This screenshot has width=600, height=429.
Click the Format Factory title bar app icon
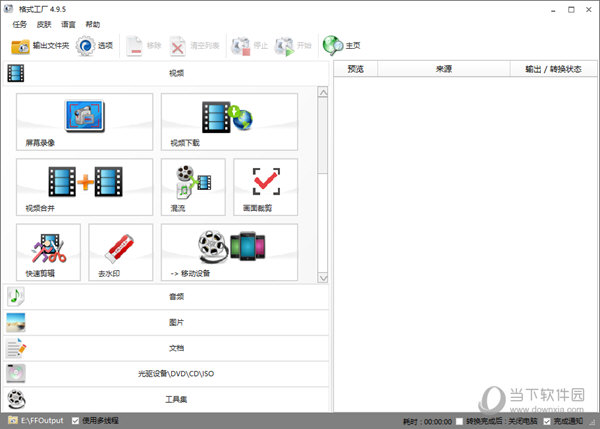pos(8,9)
